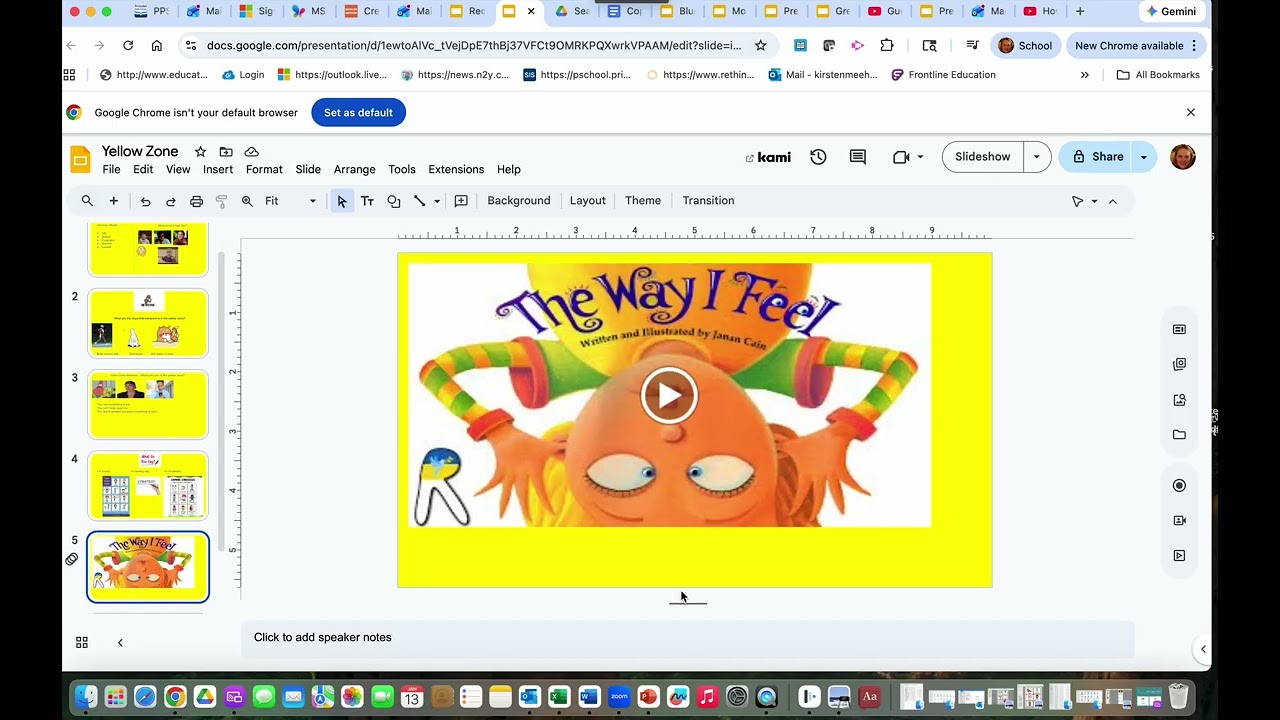Undo the last action

pos(145,201)
